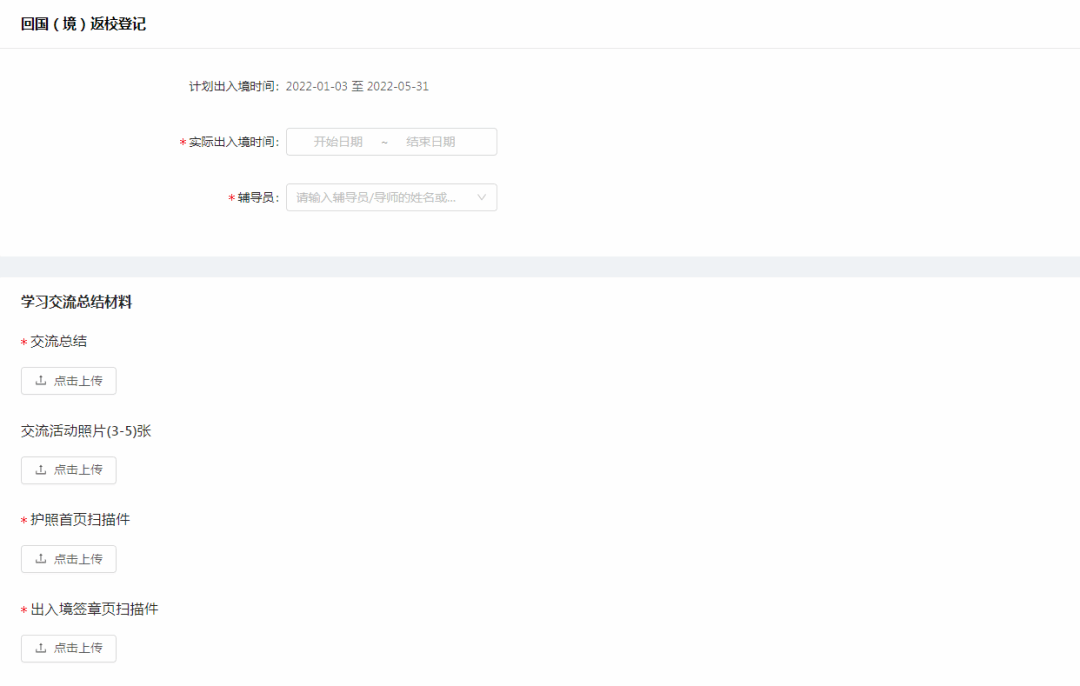Click the 出入境签章页扫描件 item label
This screenshot has width=1080, height=686.
(x=94, y=609)
